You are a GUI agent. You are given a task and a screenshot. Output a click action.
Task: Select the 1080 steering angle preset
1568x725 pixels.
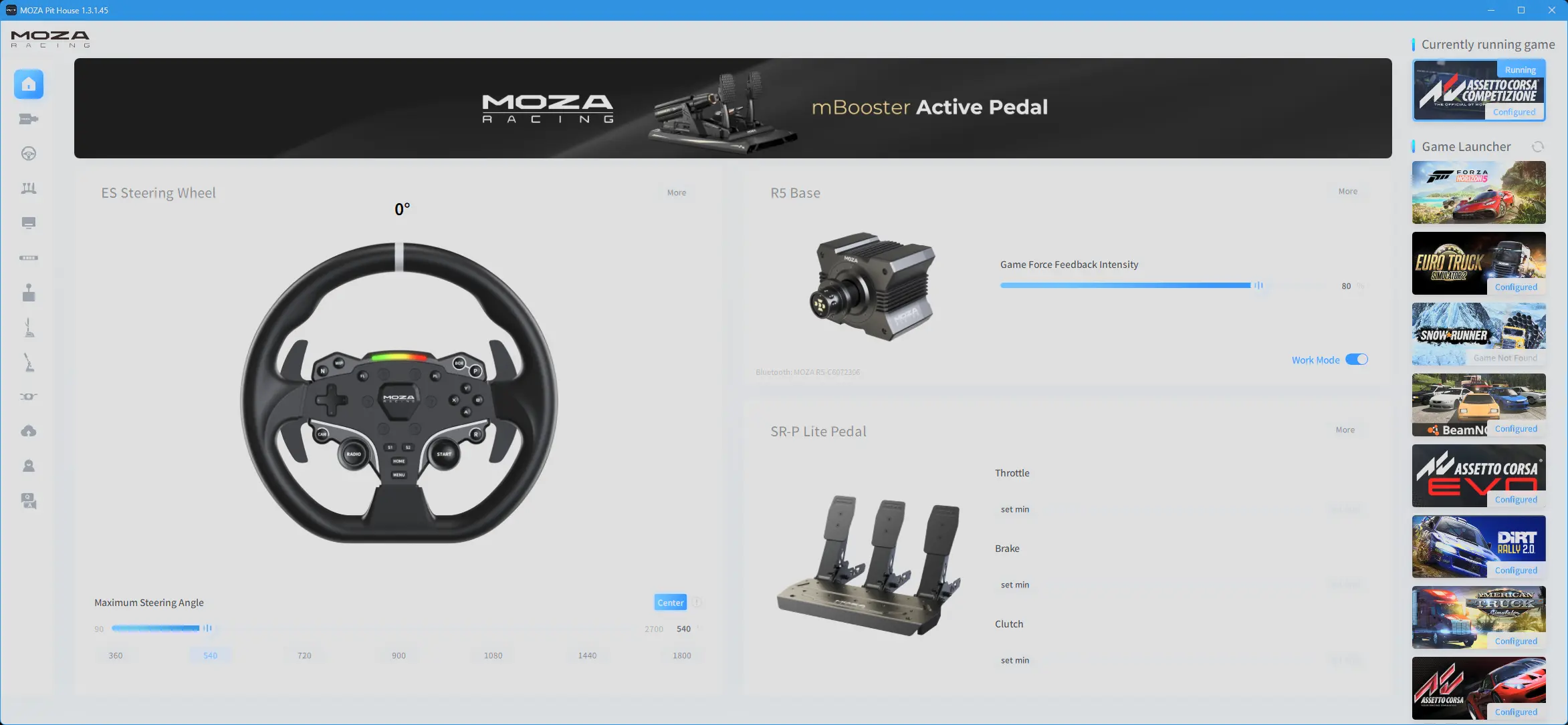click(x=493, y=656)
